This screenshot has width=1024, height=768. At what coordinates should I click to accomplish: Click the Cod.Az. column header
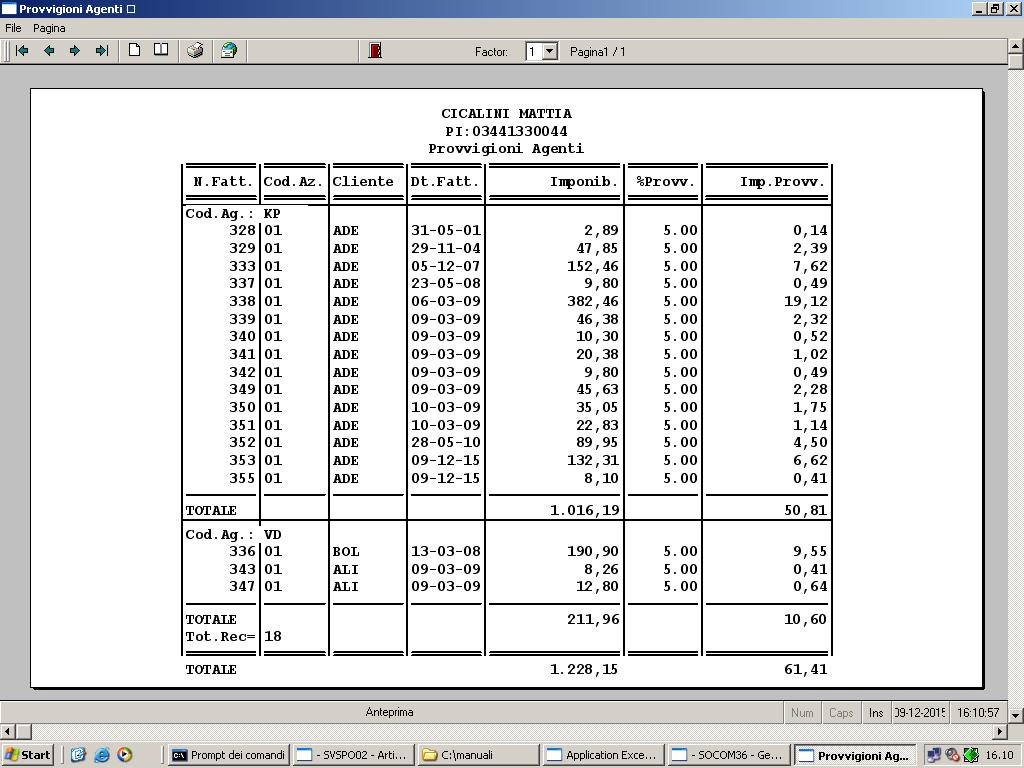click(x=293, y=182)
